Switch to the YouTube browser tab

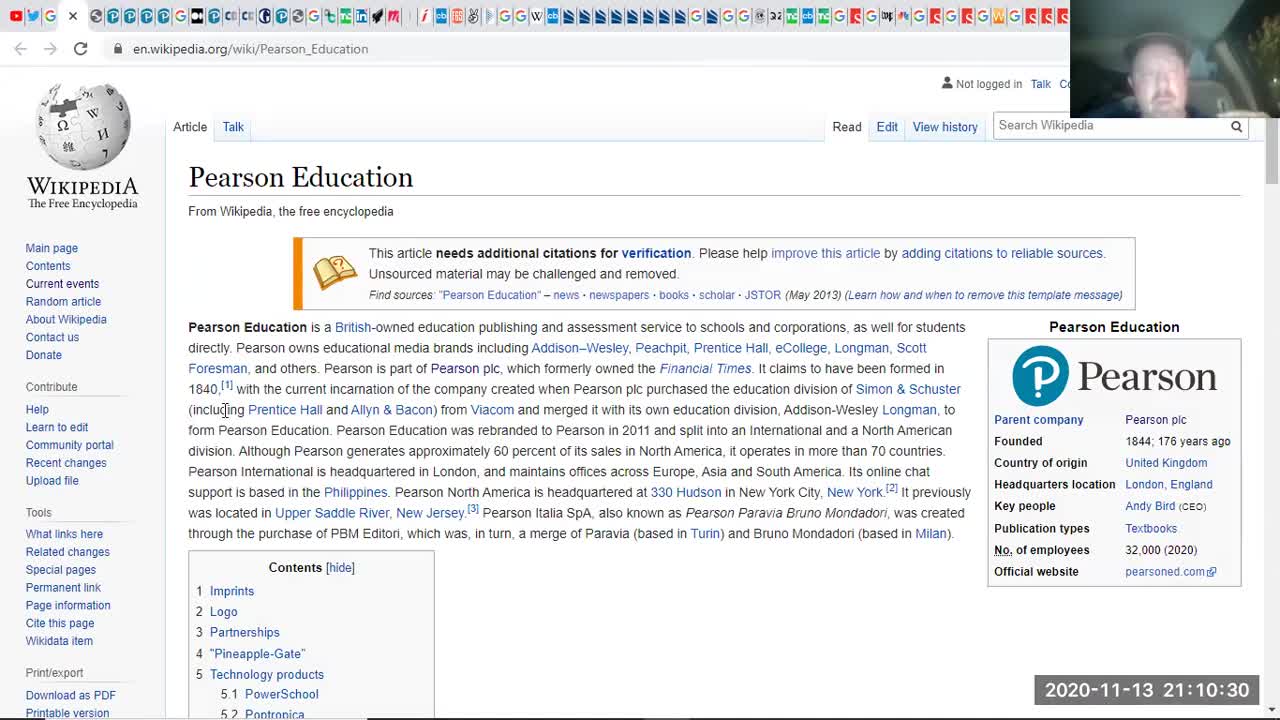[x=16, y=16]
